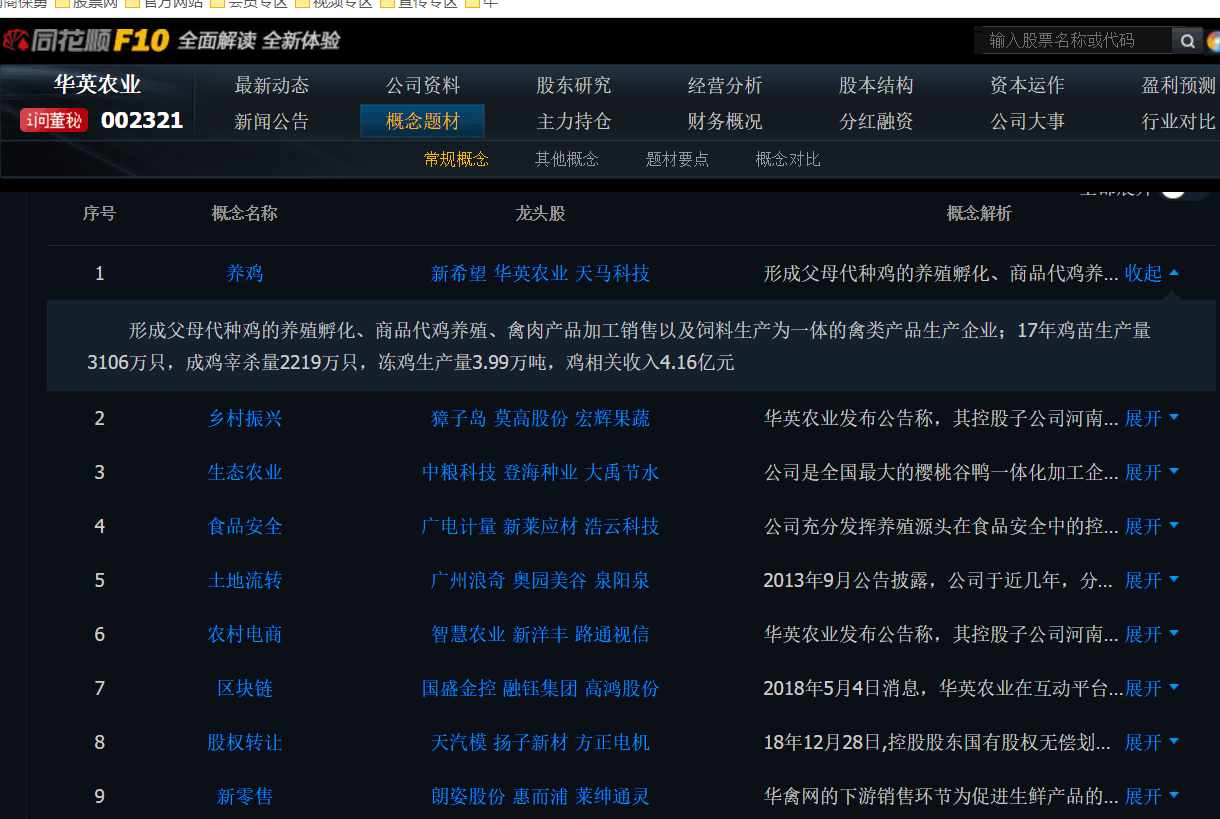This screenshot has width=1220, height=819.
Task: Focus the stock name or code search box
Action: coord(1073,41)
